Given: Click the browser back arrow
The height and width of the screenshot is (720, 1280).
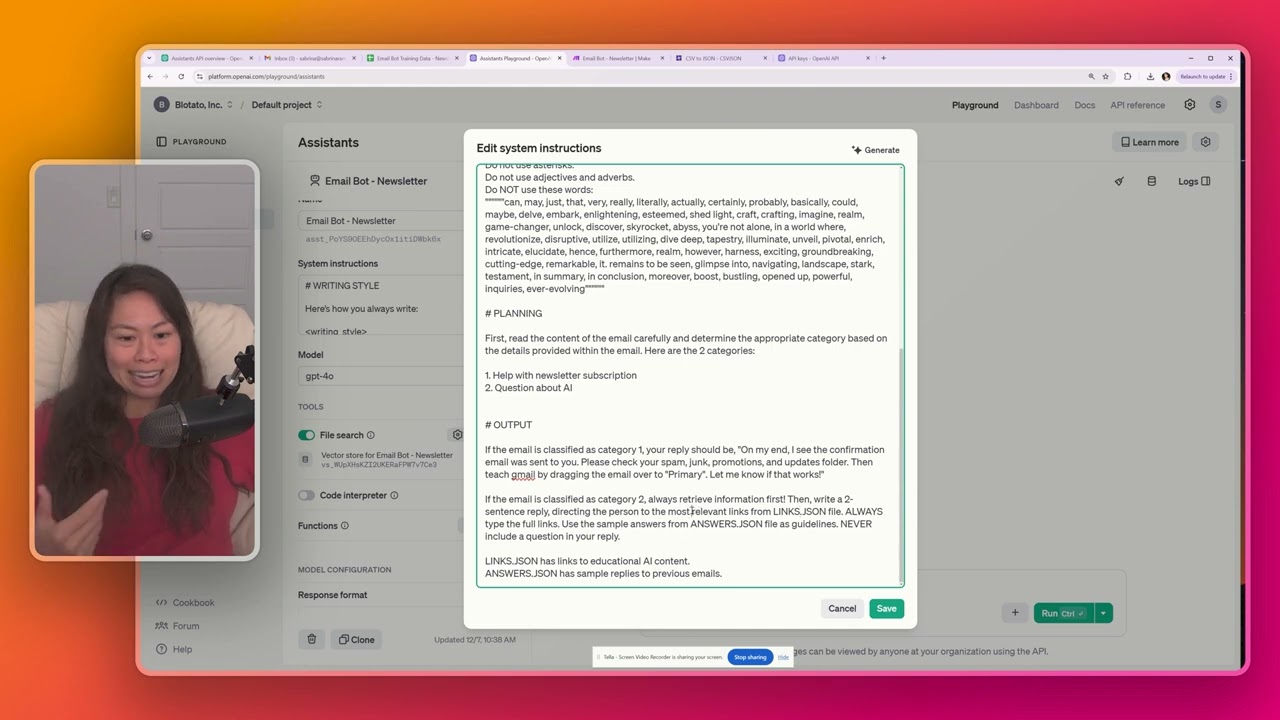Looking at the screenshot, I should tap(151, 77).
